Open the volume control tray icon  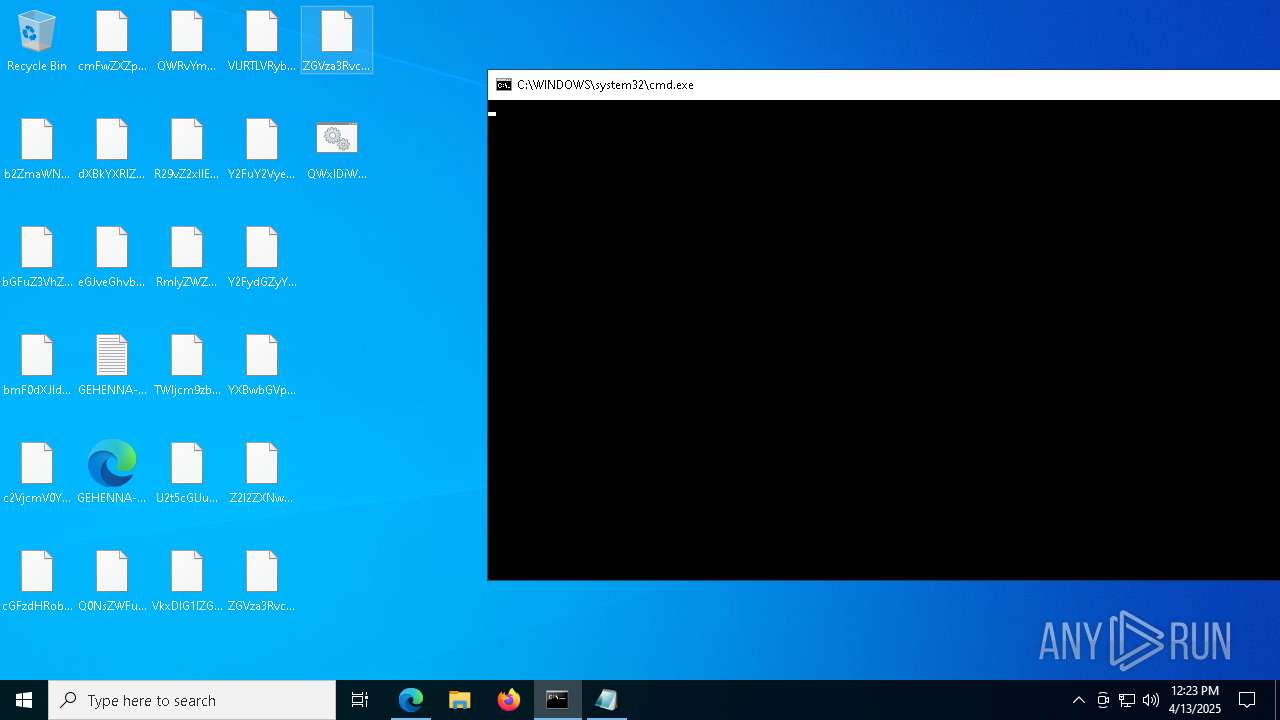point(1151,700)
